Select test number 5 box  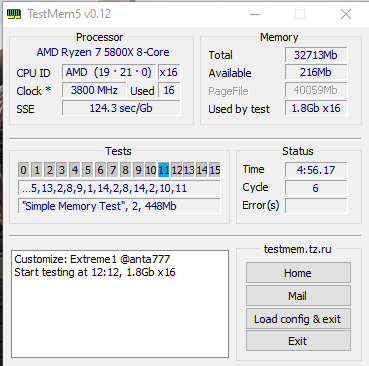click(87, 170)
